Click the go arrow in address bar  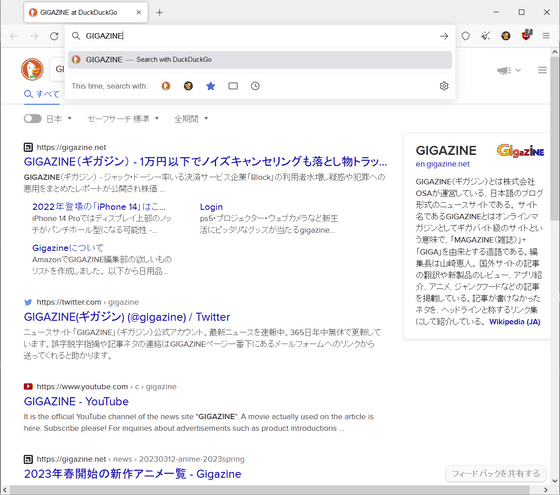coord(444,36)
